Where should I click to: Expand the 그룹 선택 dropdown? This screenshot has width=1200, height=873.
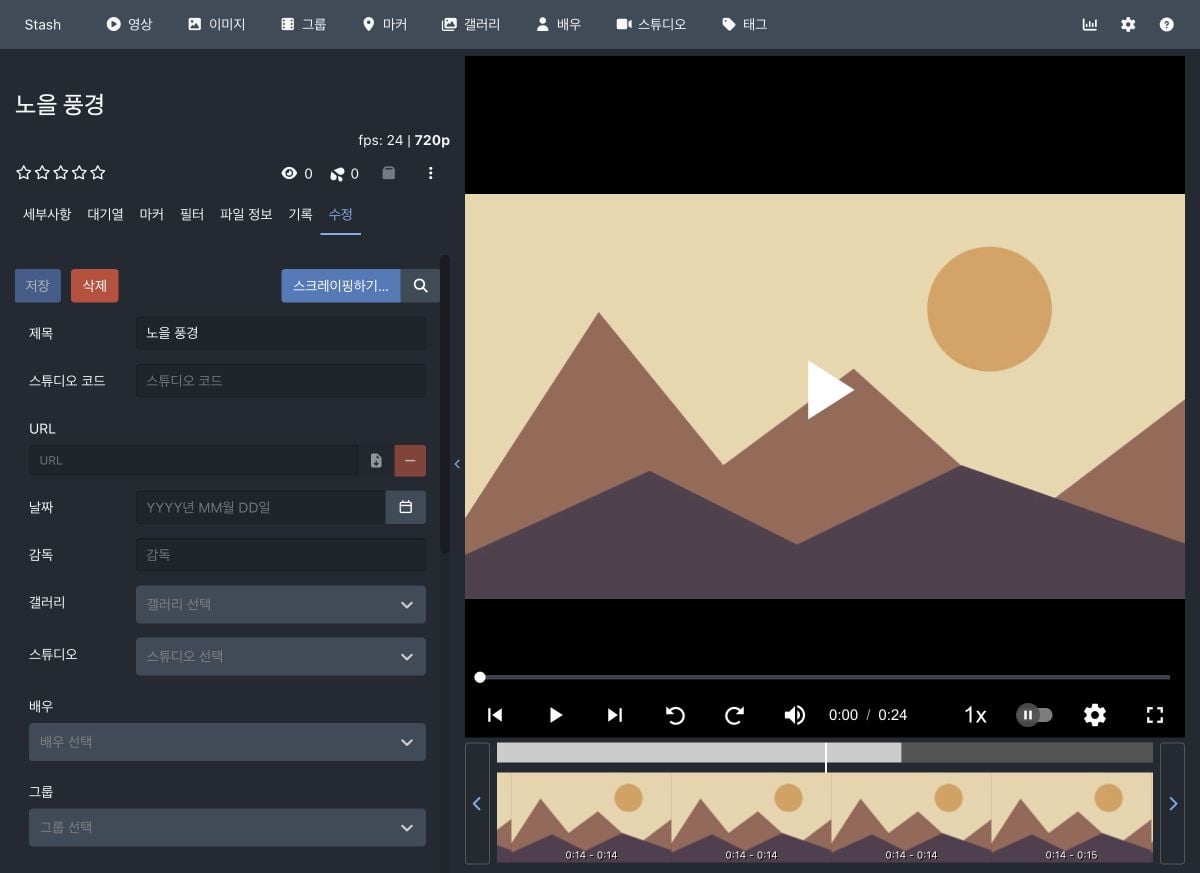pos(227,827)
